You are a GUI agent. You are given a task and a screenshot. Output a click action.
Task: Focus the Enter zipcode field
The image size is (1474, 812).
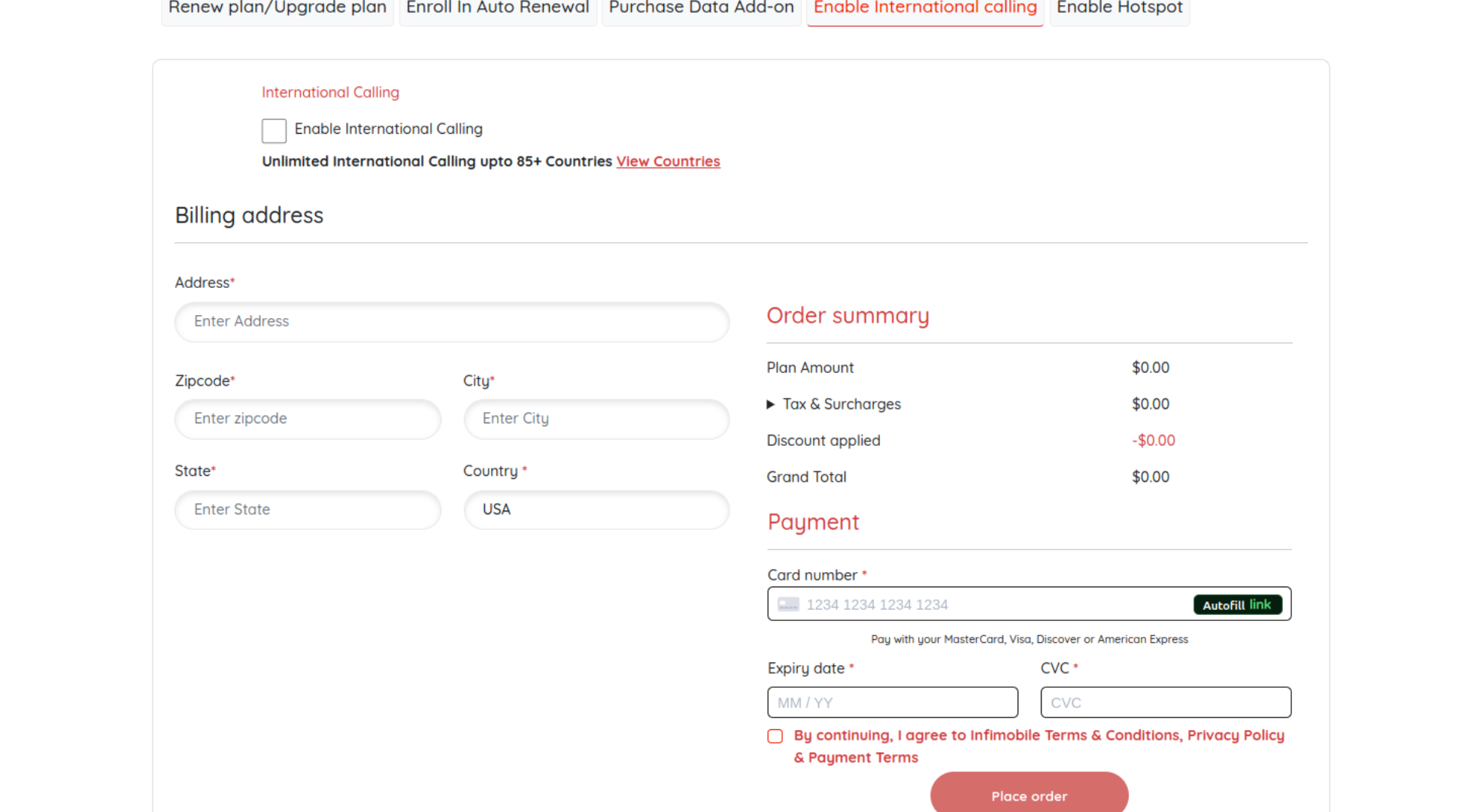308,419
